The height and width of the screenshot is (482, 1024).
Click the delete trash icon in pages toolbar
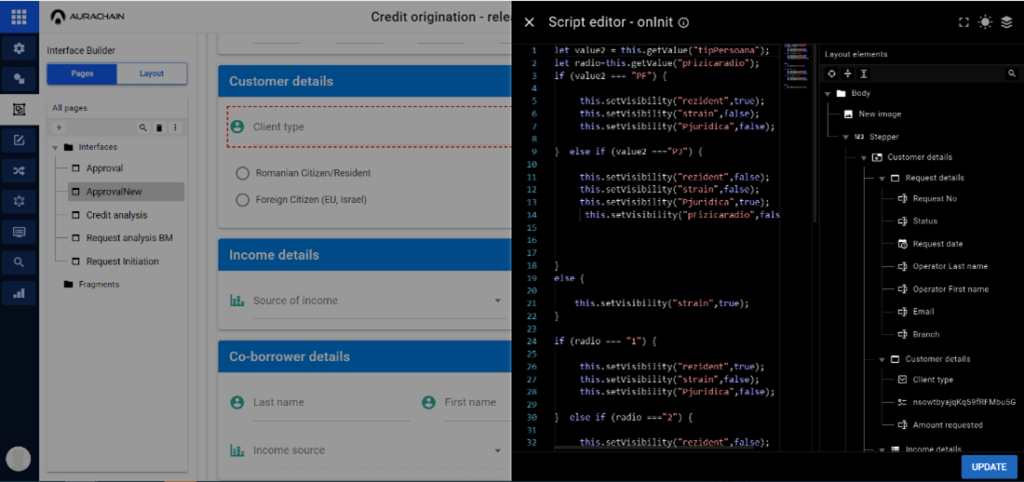tap(159, 127)
